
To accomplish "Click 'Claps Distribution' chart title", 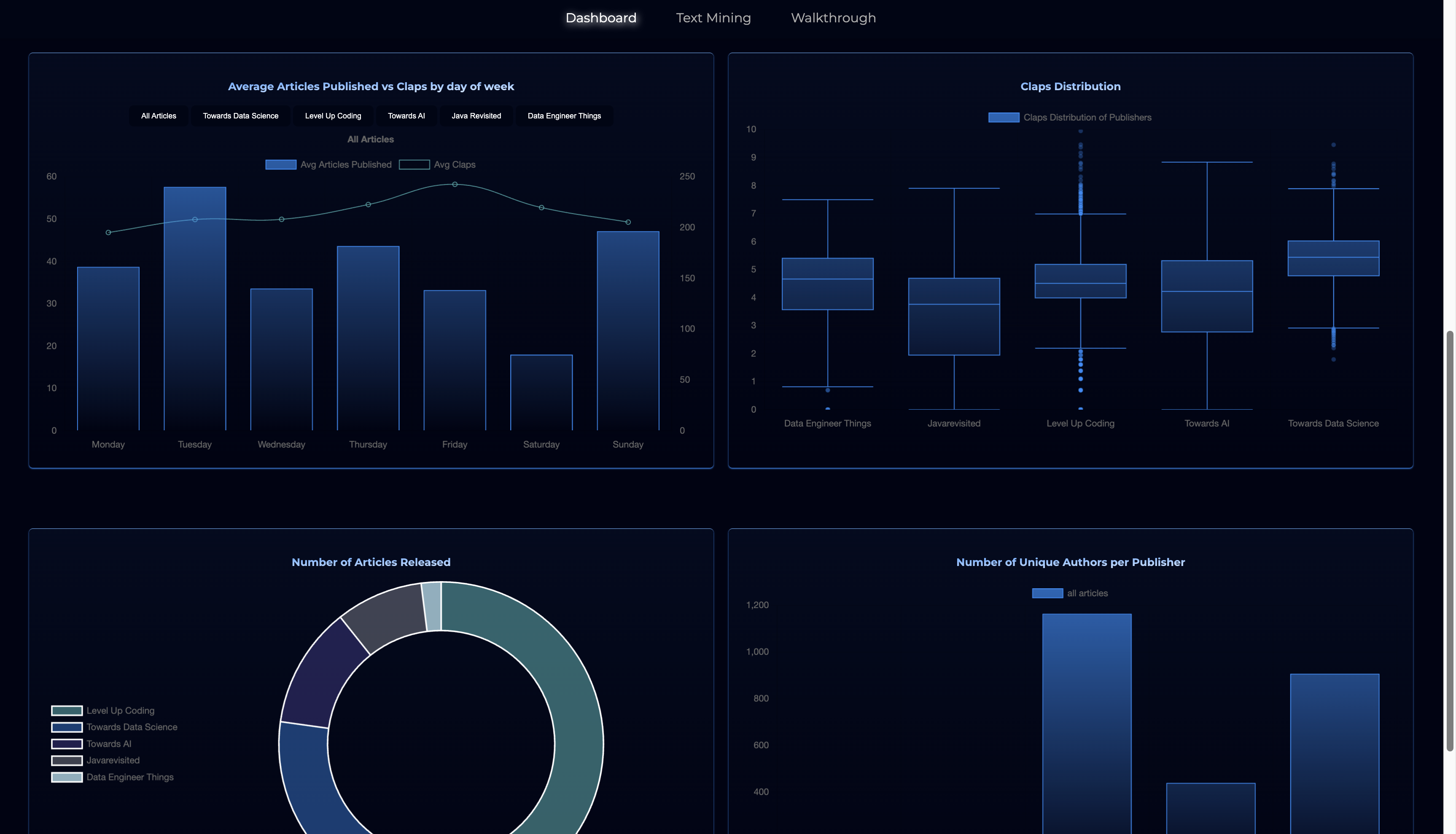I will coord(1070,86).
